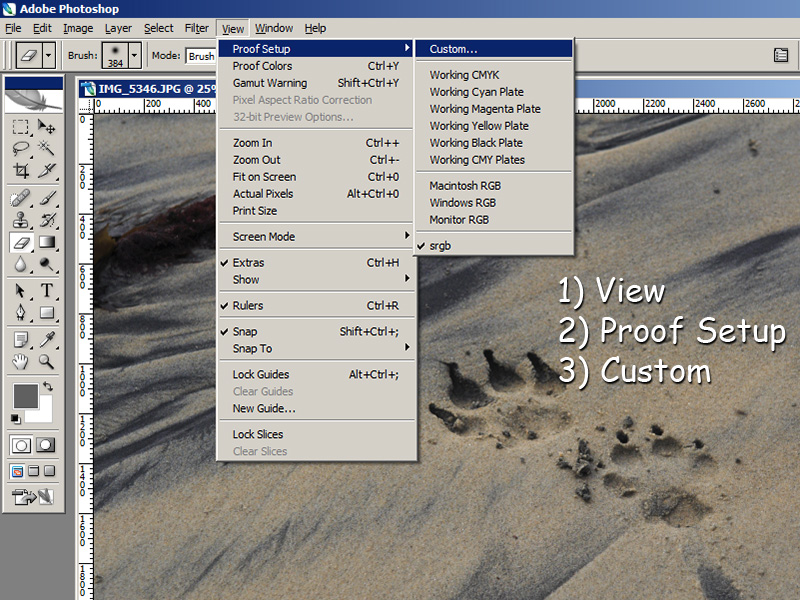Open the Layer menu

point(118,28)
